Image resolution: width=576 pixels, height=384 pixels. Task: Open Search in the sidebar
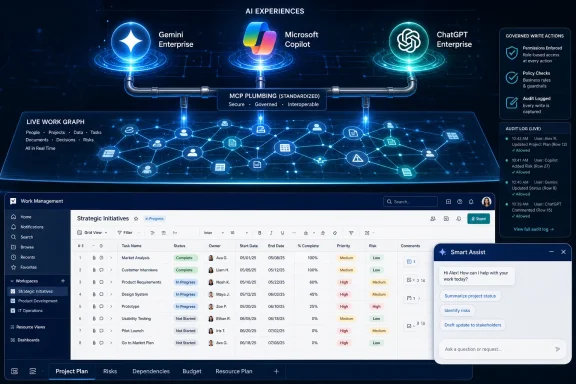tap(22, 237)
